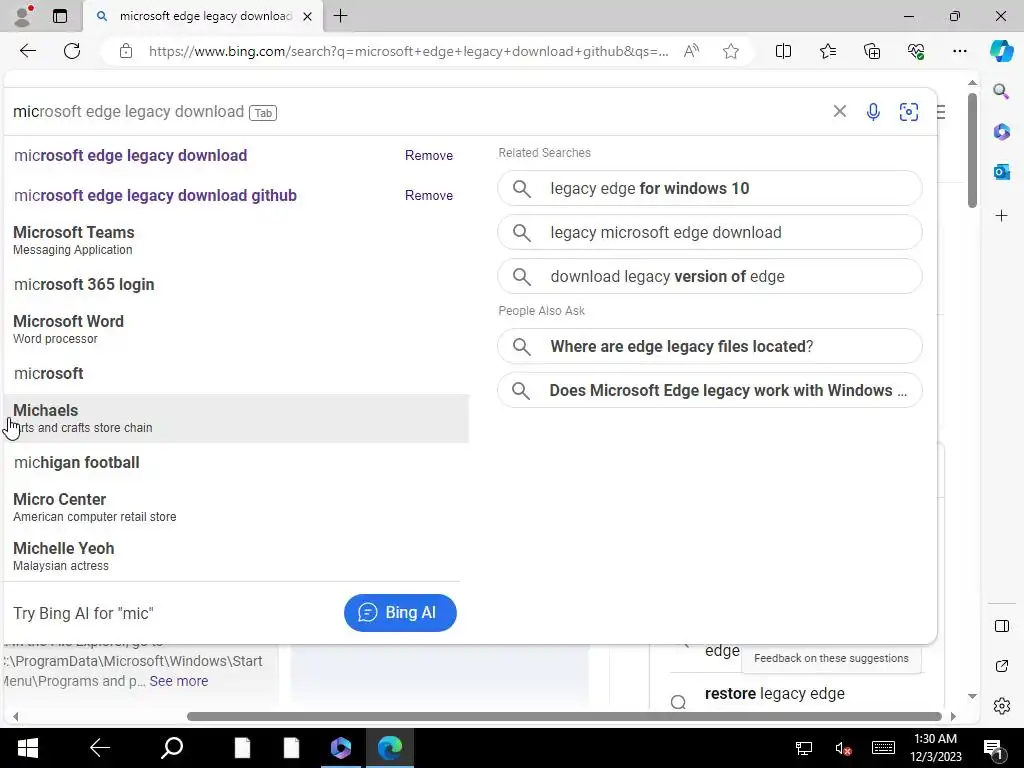View site information lock icon

pyautogui.click(x=126, y=51)
